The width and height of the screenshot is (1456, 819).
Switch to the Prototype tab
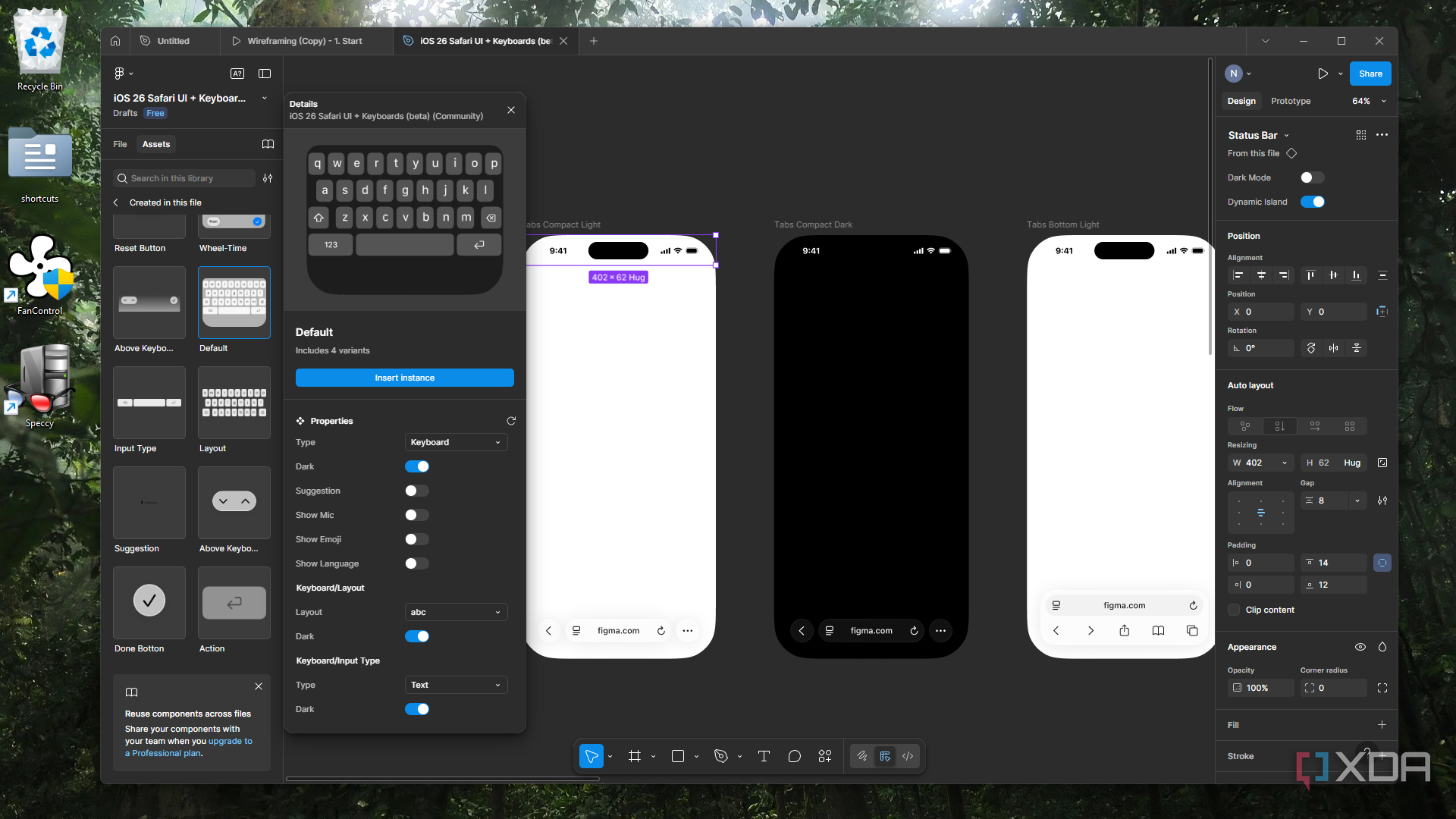click(1290, 101)
